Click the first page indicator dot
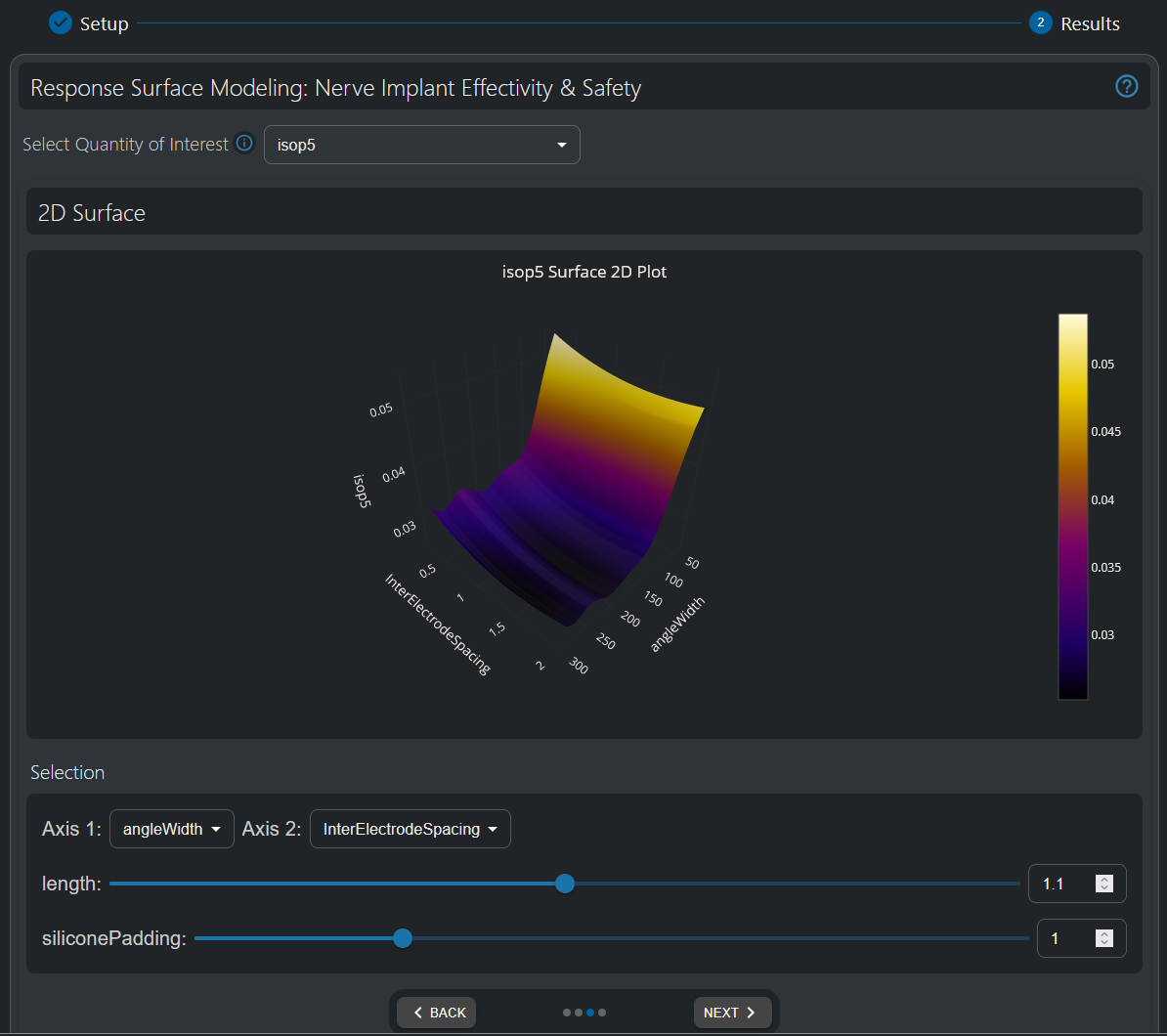This screenshot has width=1167, height=1036. (567, 1013)
